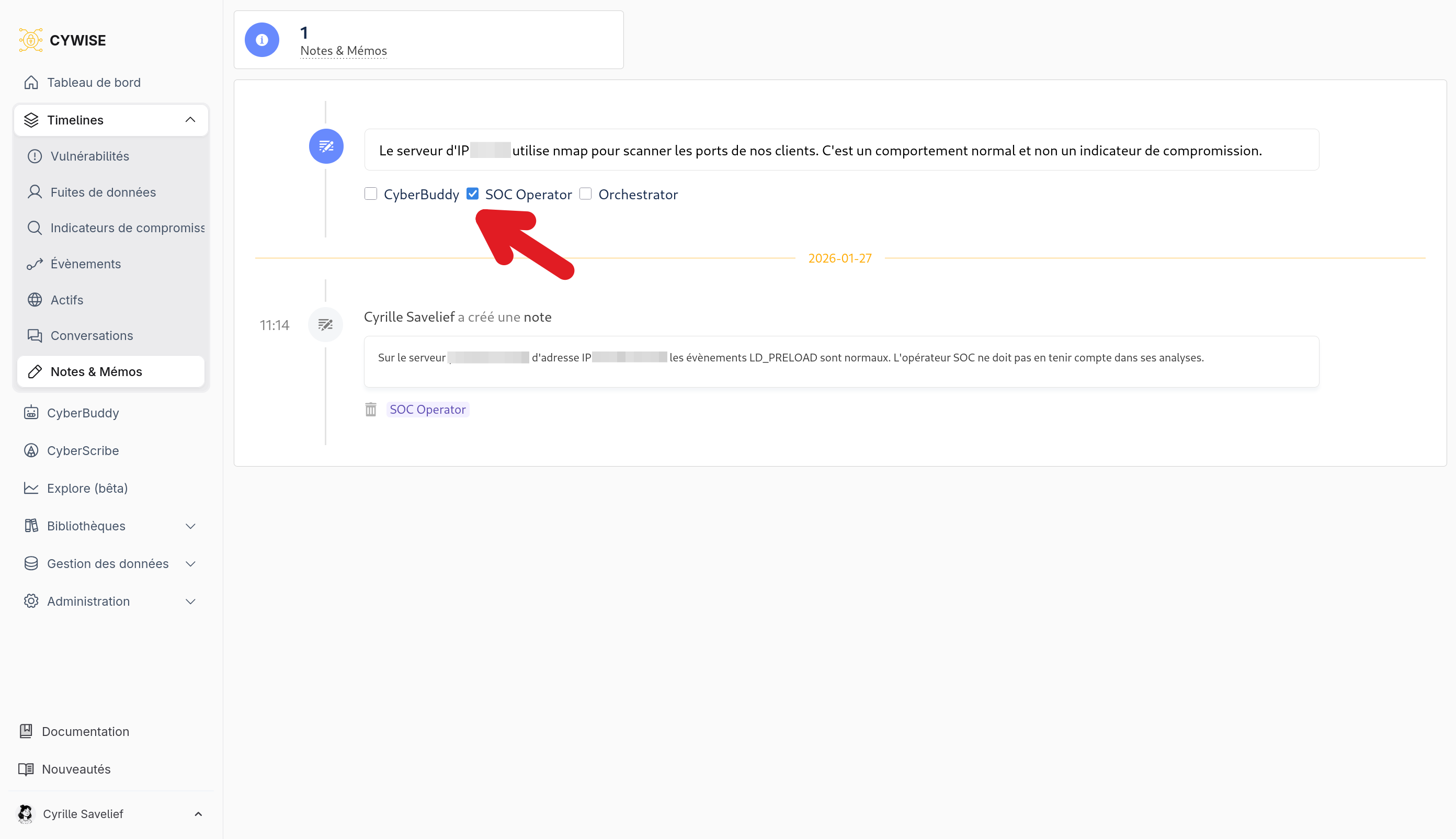Click in the new note text field
The width and height of the screenshot is (1456, 839).
coord(841,151)
